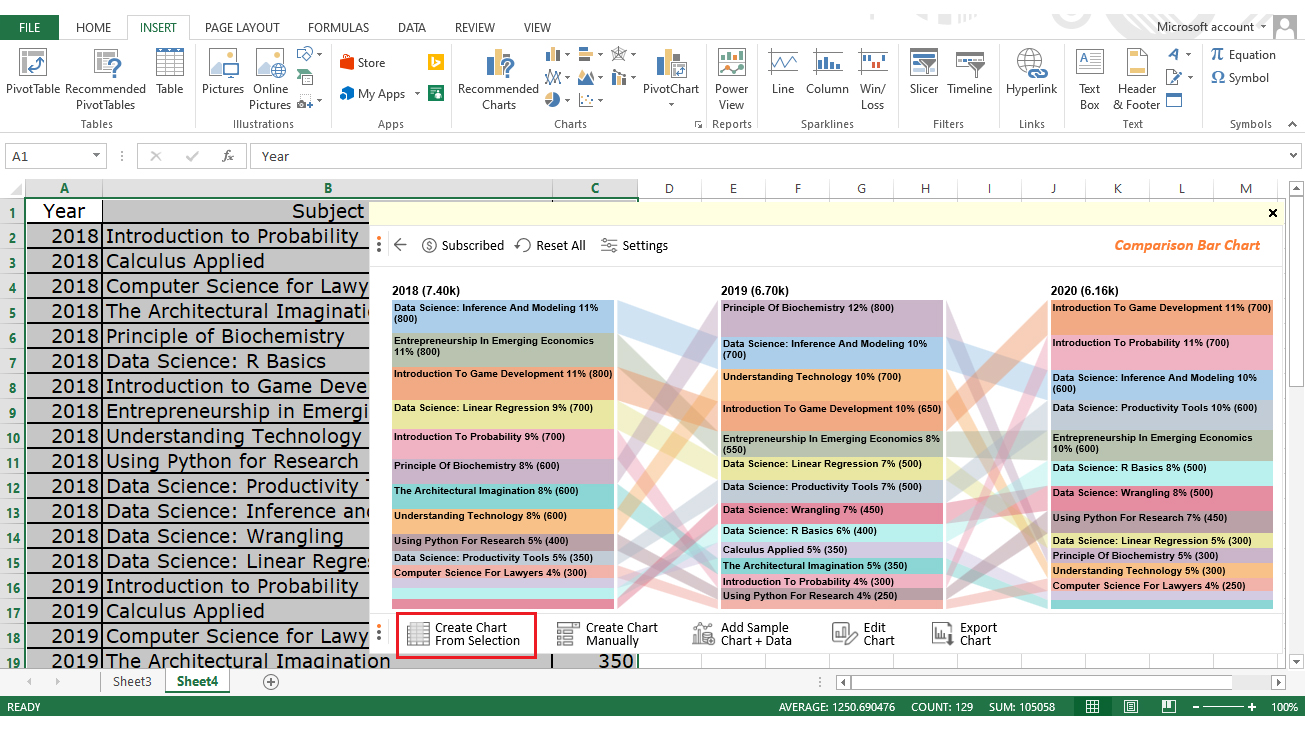Switch to the REVIEW tab
This screenshot has height=730, width=1305.
[475, 27]
